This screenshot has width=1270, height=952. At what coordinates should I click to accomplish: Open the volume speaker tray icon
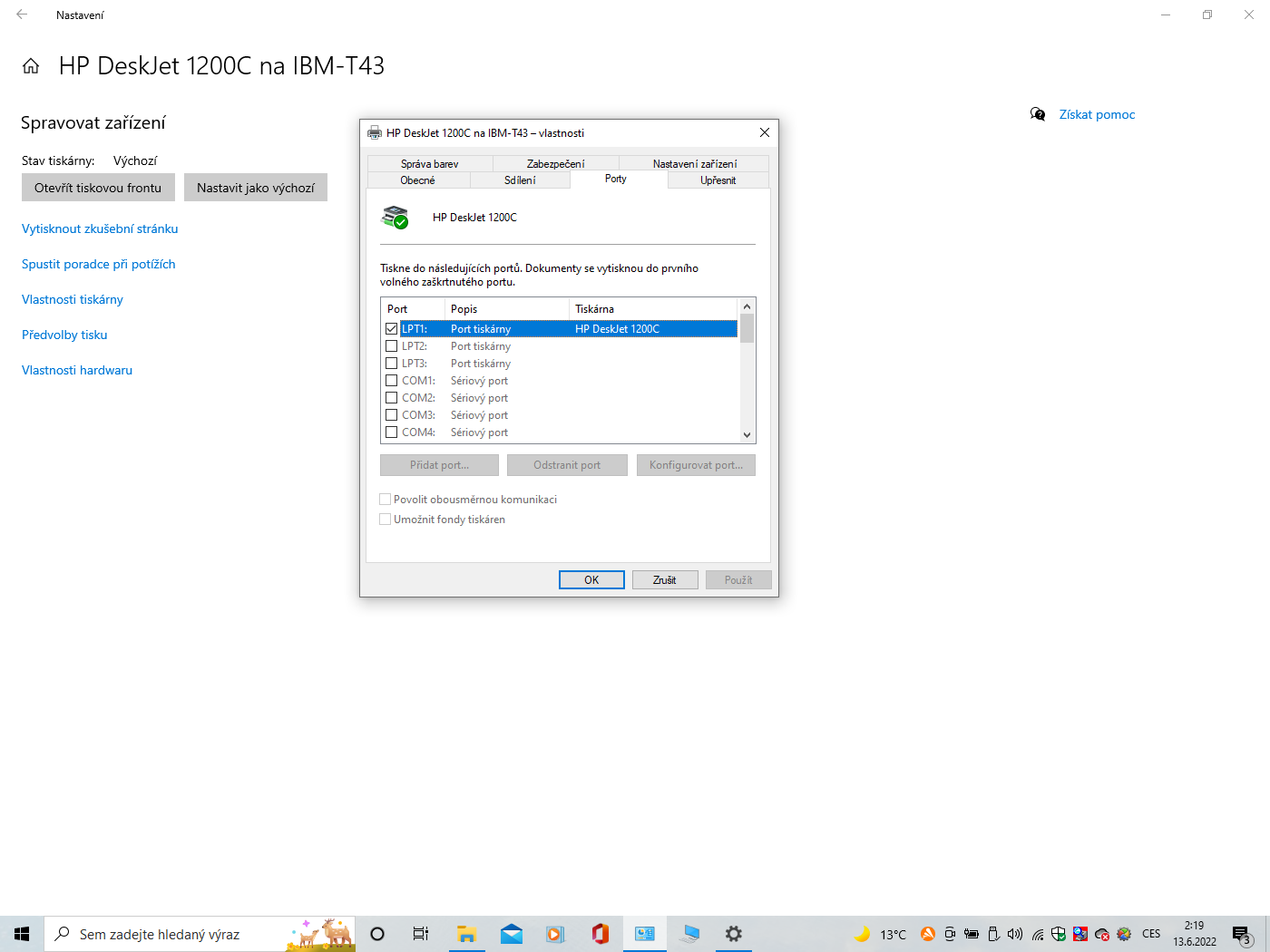pos(1015,934)
